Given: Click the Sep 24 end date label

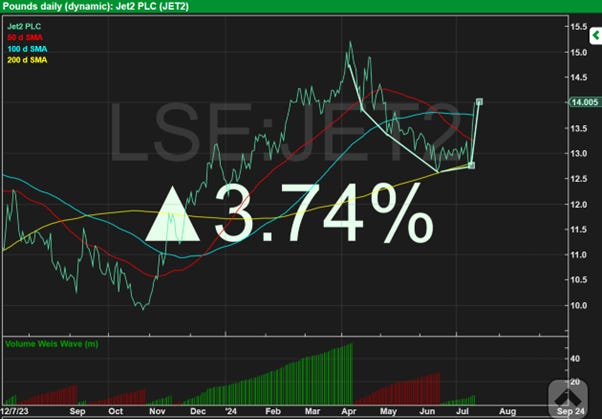Looking at the screenshot, I should [571, 411].
